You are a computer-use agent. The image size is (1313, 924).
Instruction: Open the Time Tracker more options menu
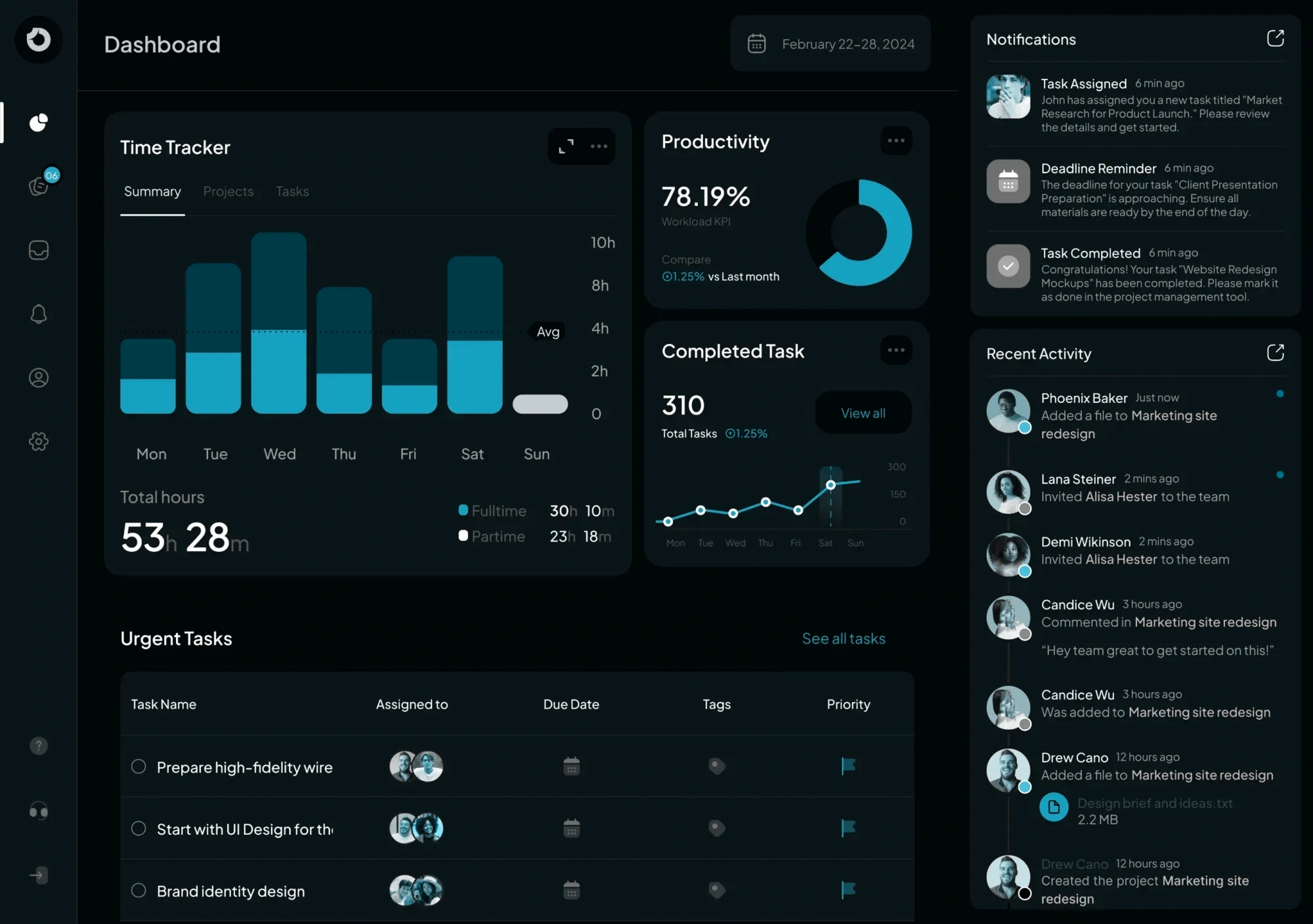click(598, 146)
